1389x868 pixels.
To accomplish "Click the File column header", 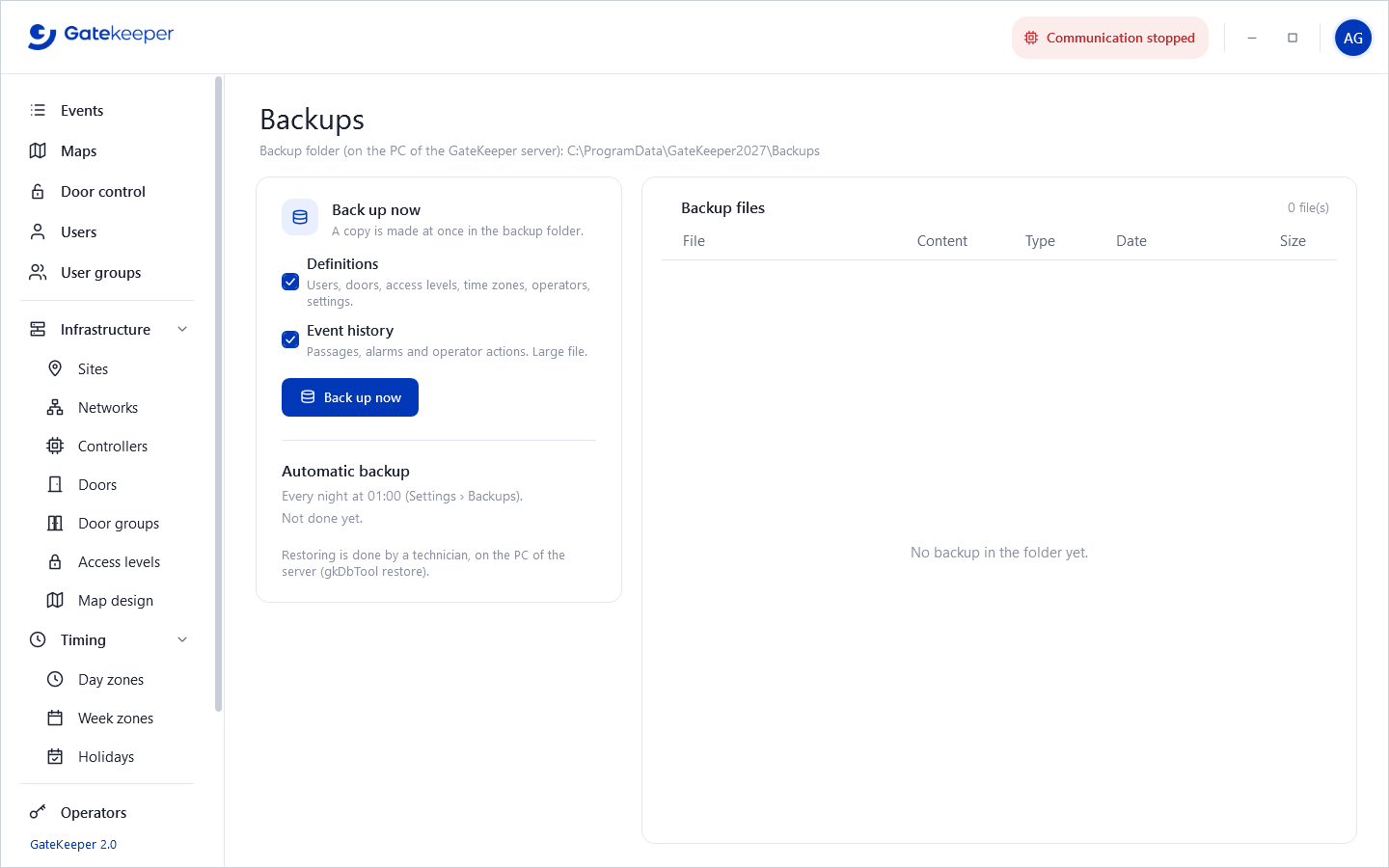I will 694,241.
